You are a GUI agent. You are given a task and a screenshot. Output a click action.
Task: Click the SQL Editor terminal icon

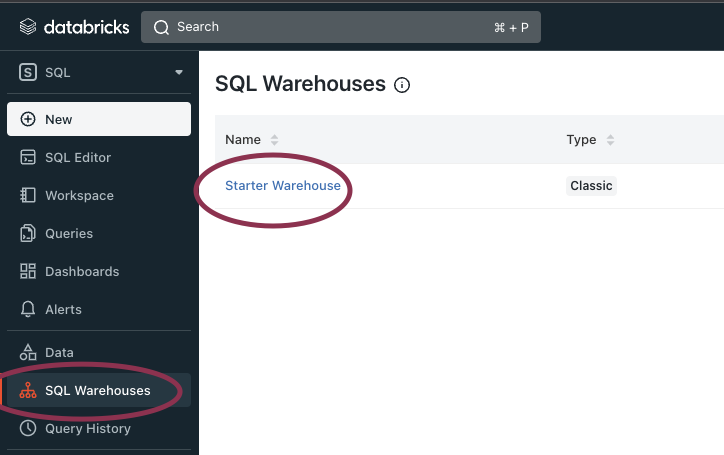pos(28,157)
